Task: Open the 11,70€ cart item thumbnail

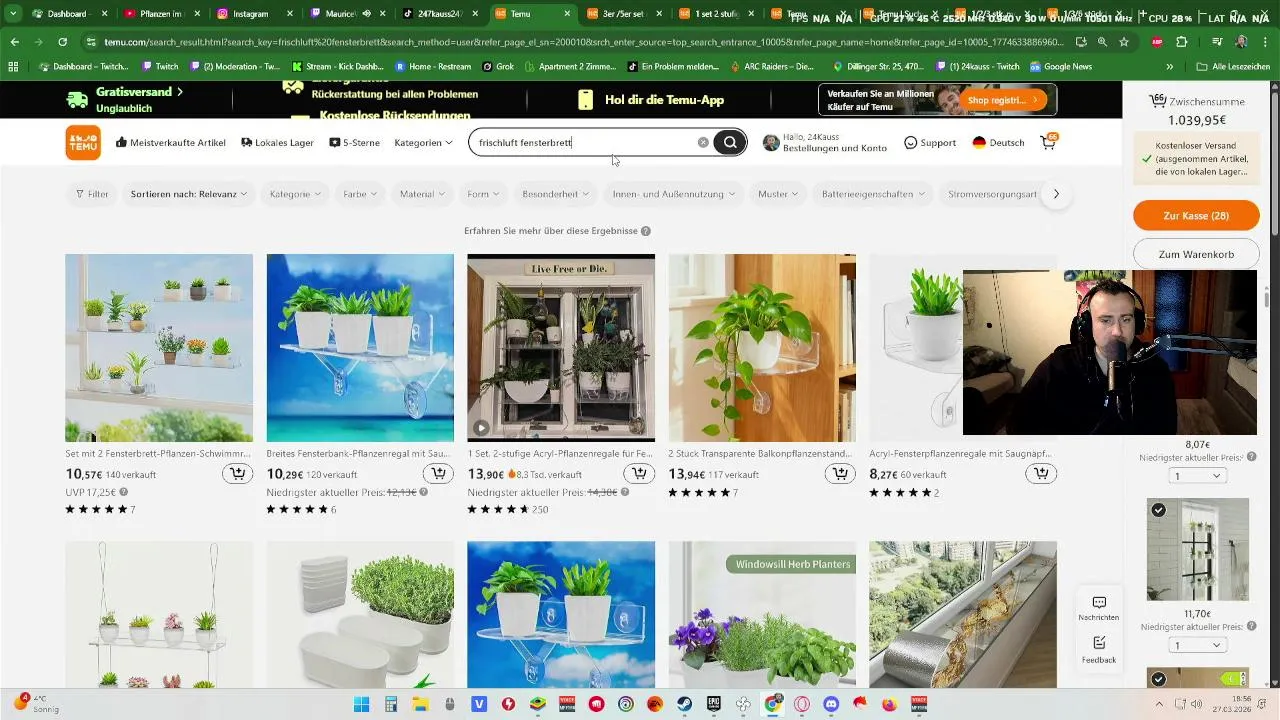Action: click(1197, 549)
